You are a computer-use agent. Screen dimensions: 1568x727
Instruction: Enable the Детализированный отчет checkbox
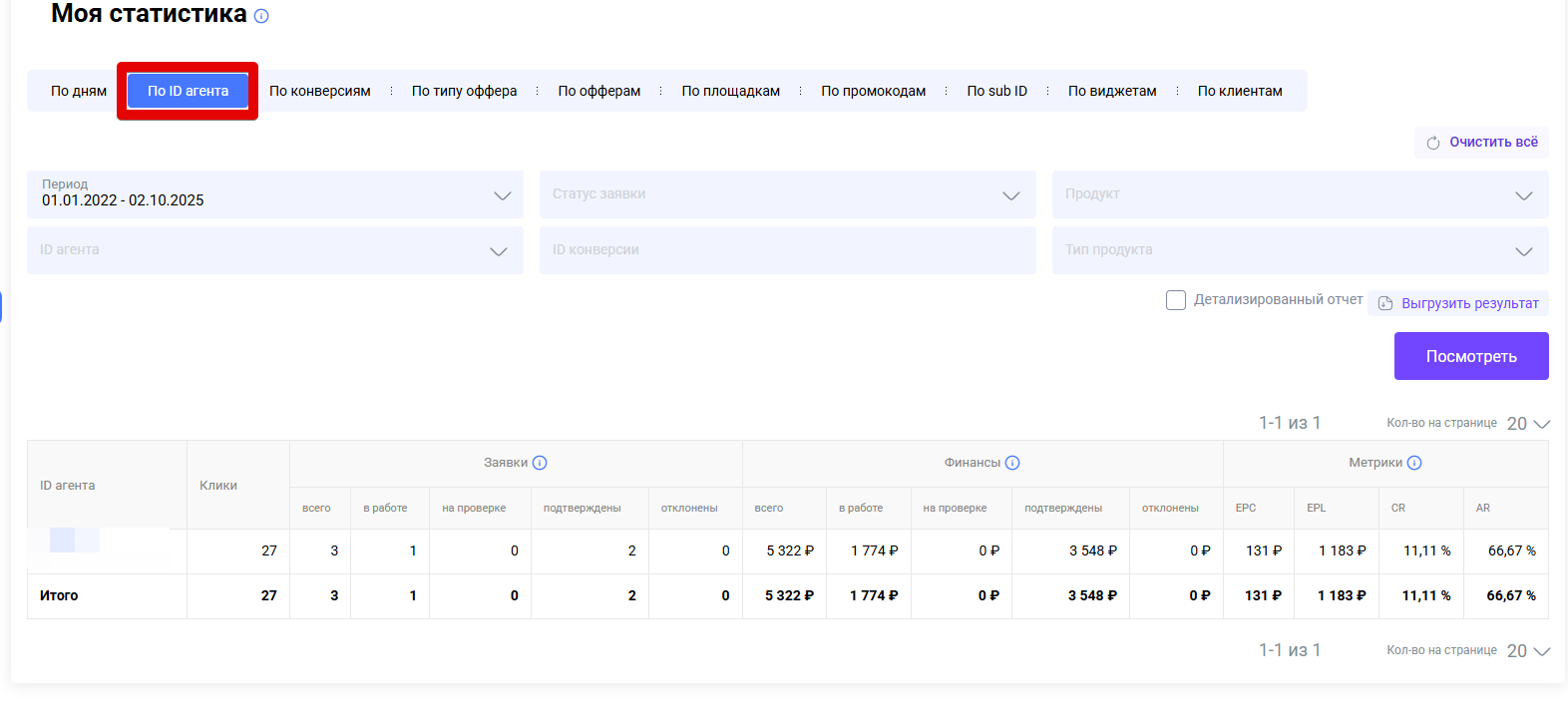(x=1176, y=300)
